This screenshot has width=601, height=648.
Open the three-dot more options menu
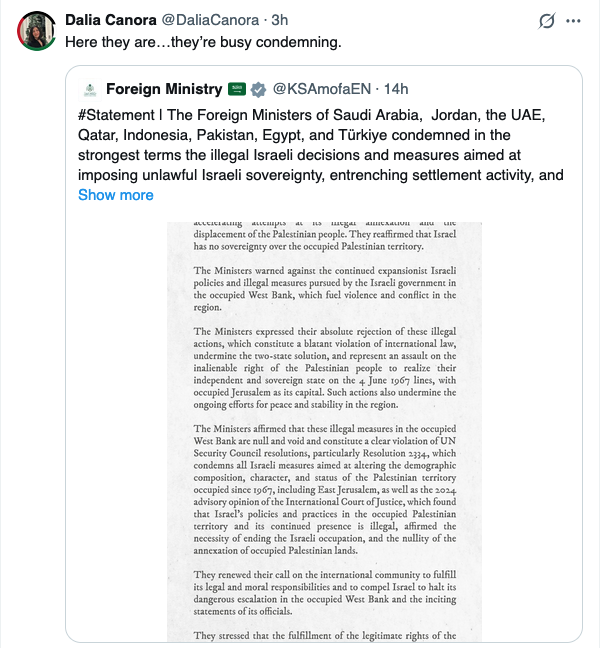pos(572,21)
